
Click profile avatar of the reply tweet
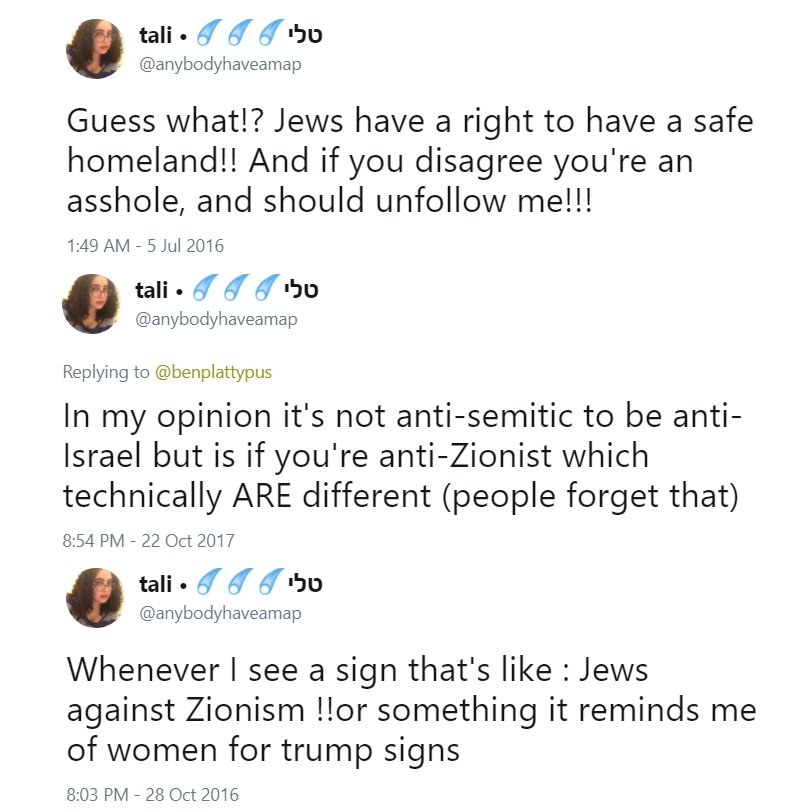pyautogui.click(x=91, y=303)
